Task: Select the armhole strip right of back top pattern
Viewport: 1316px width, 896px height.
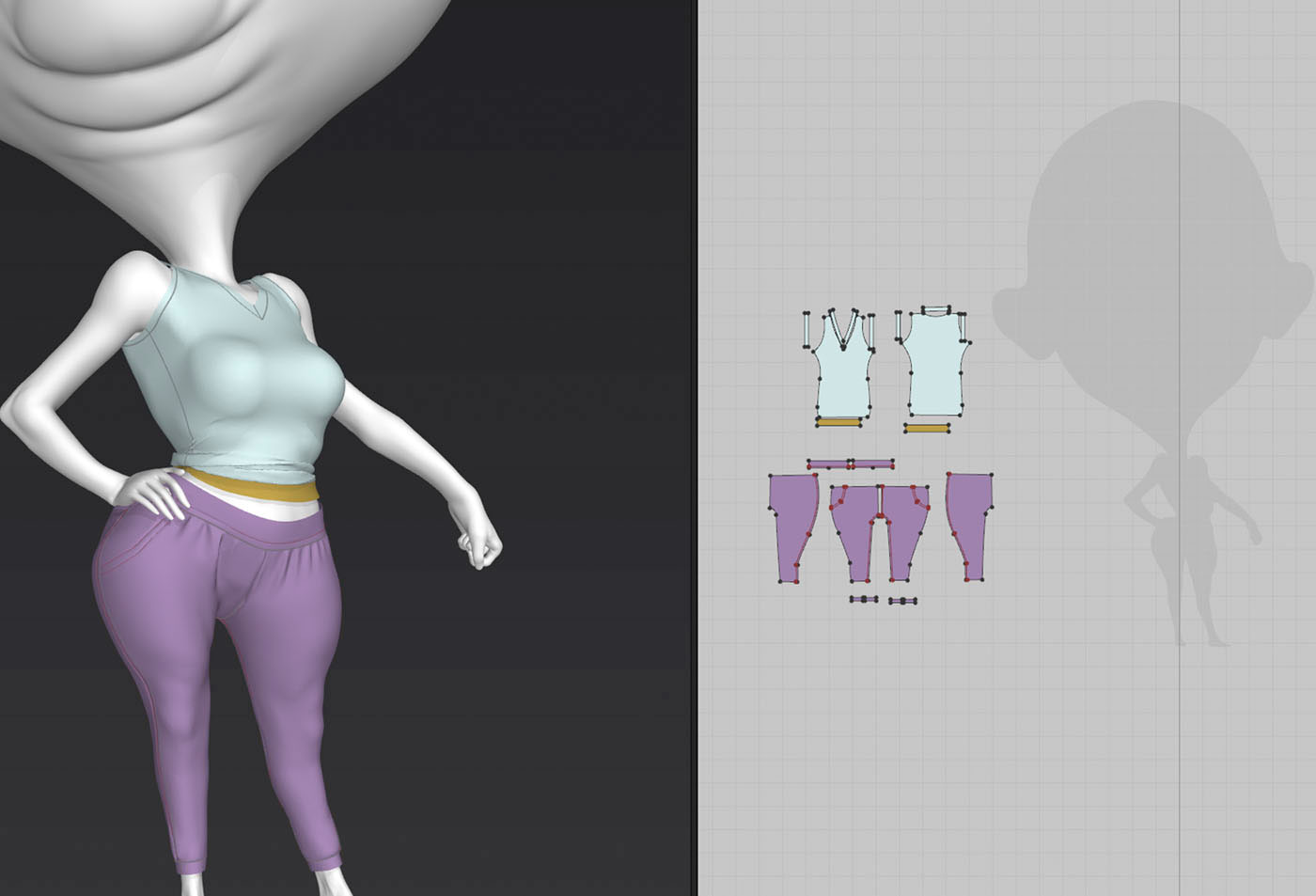Action: (963, 327)
